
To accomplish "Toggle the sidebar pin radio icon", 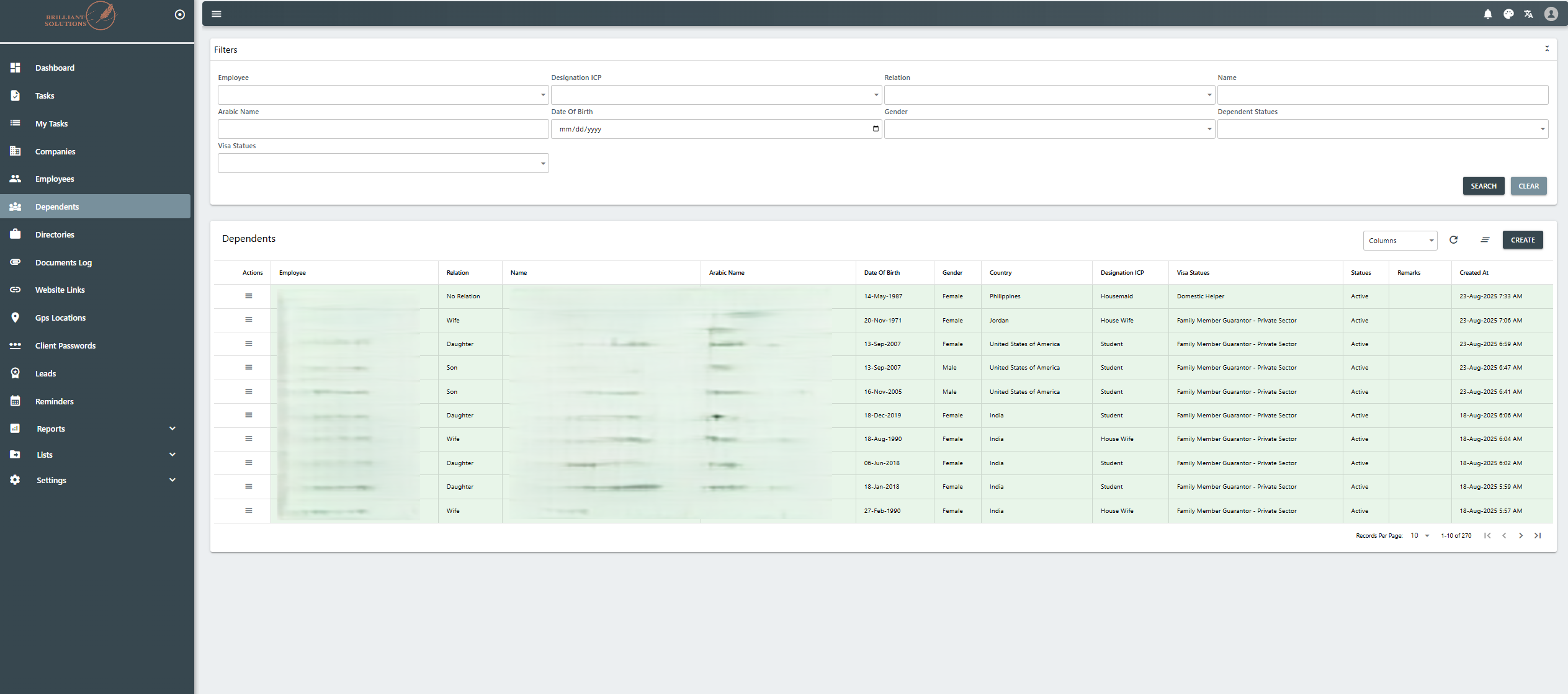I will click(x=180, y=14).
